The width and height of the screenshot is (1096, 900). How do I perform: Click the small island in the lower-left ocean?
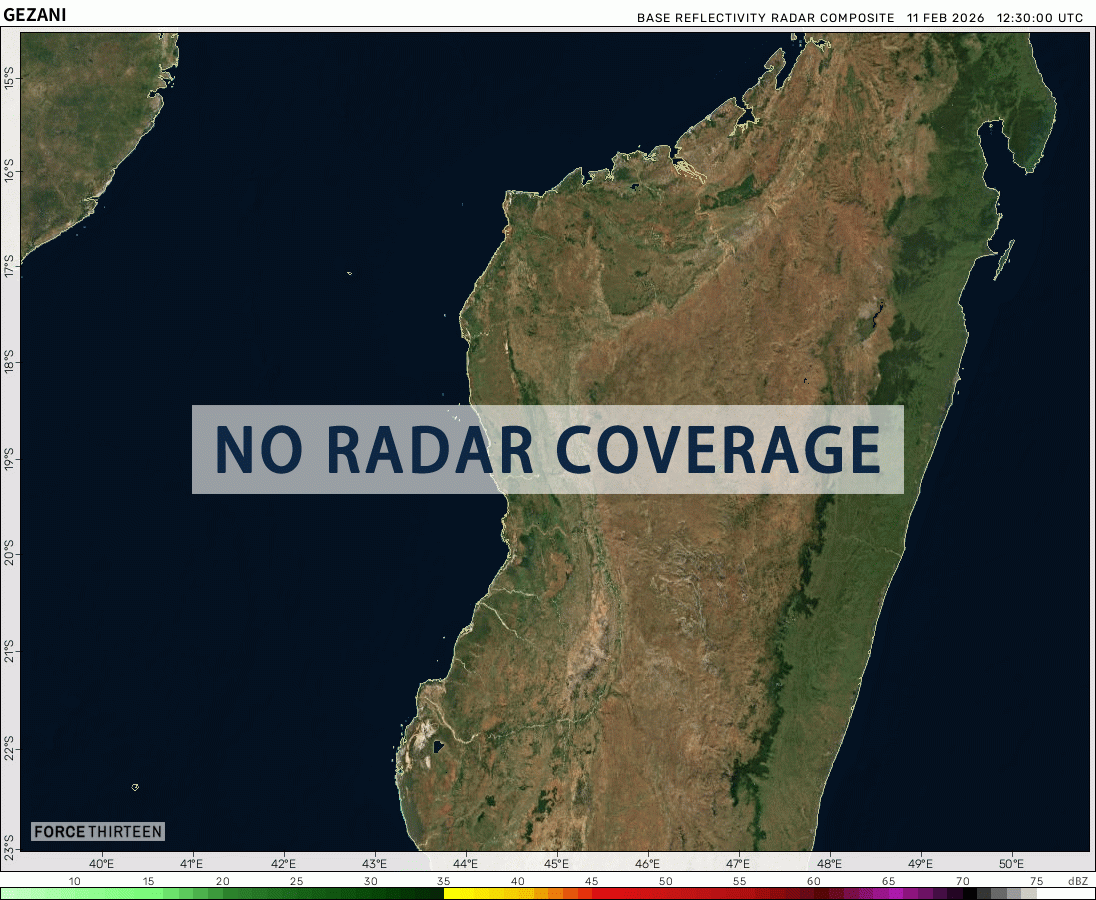[135, 787]
